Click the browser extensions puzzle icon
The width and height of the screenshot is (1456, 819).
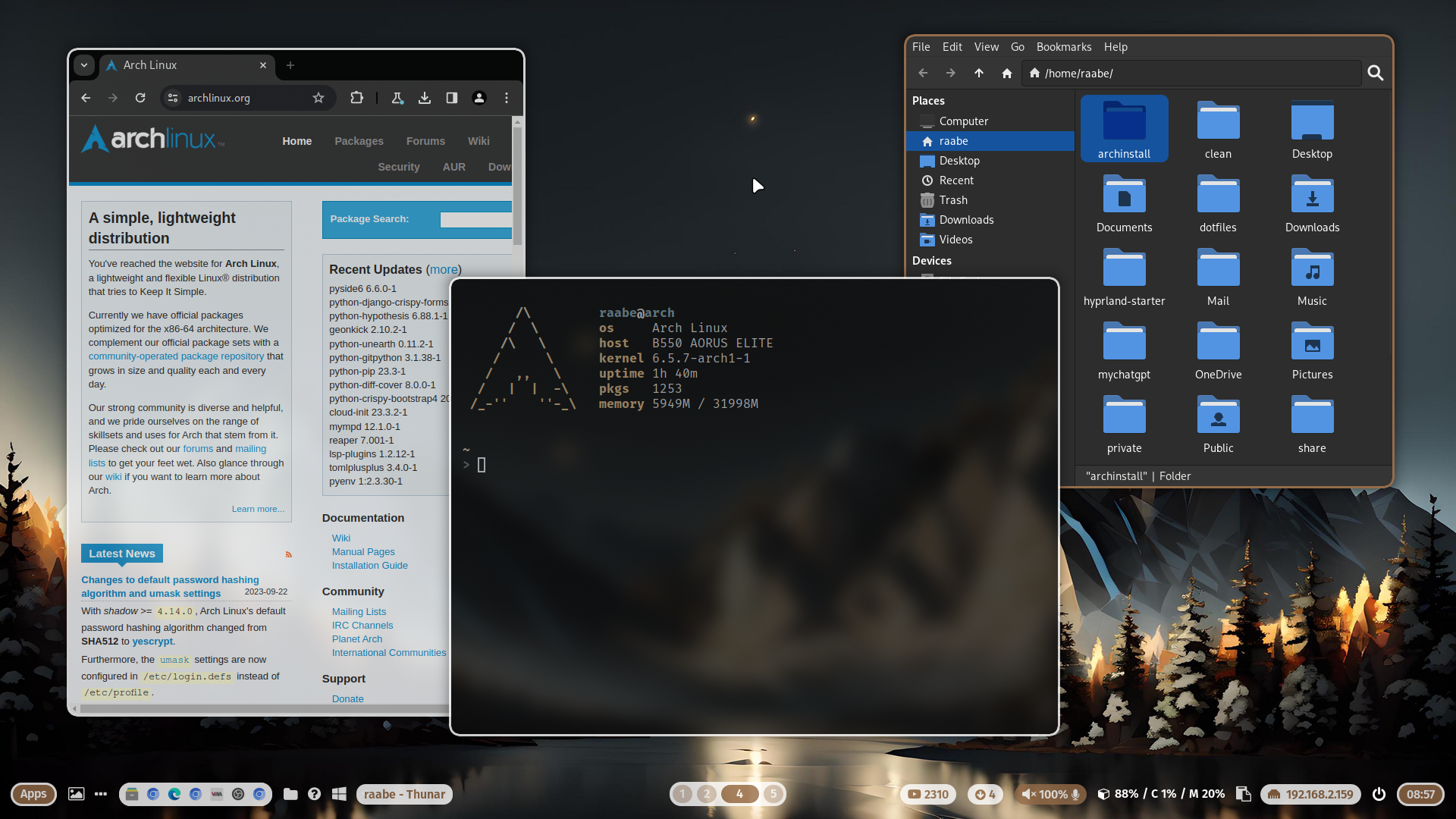(357, 98)
